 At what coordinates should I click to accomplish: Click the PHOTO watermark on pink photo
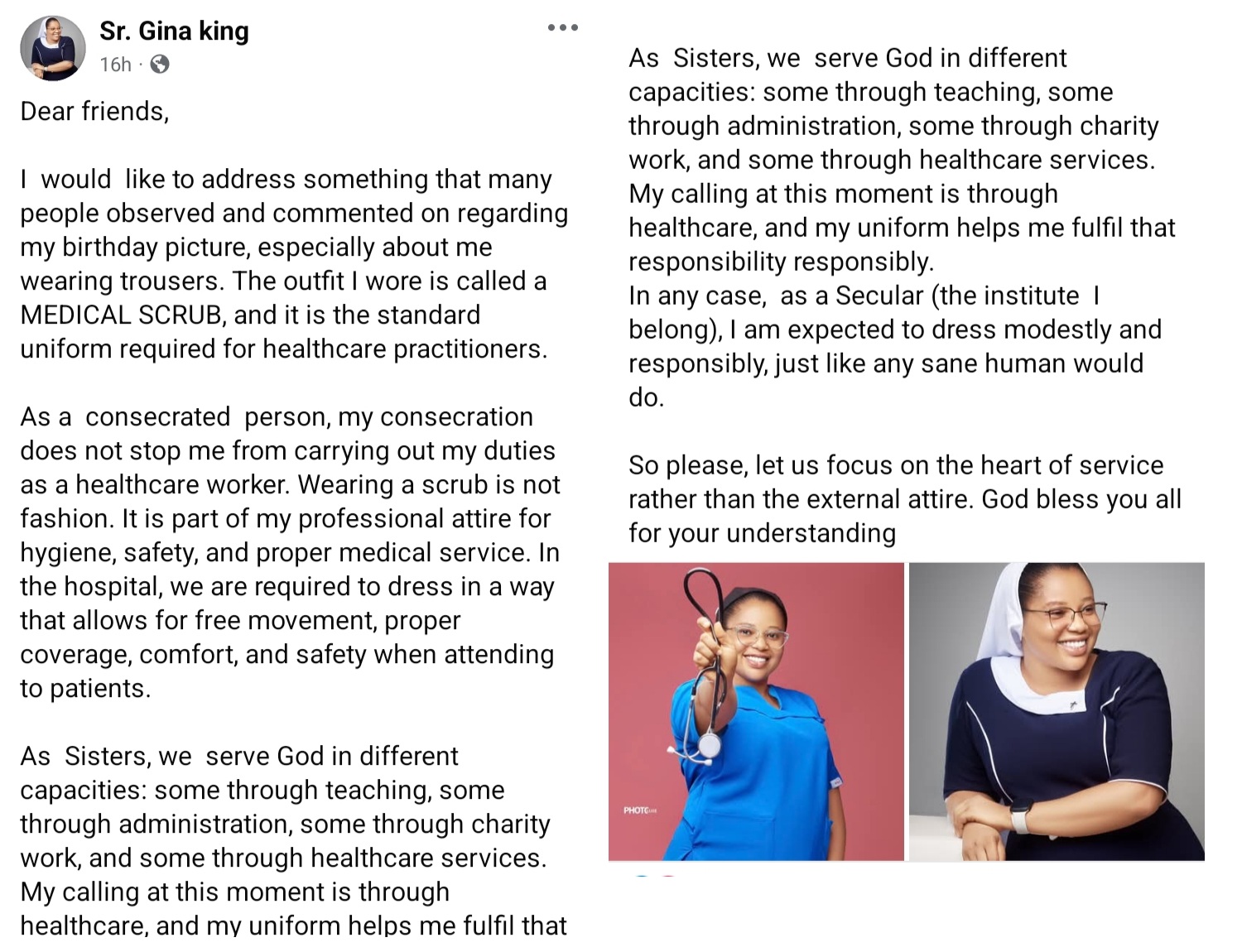(640, 810)
